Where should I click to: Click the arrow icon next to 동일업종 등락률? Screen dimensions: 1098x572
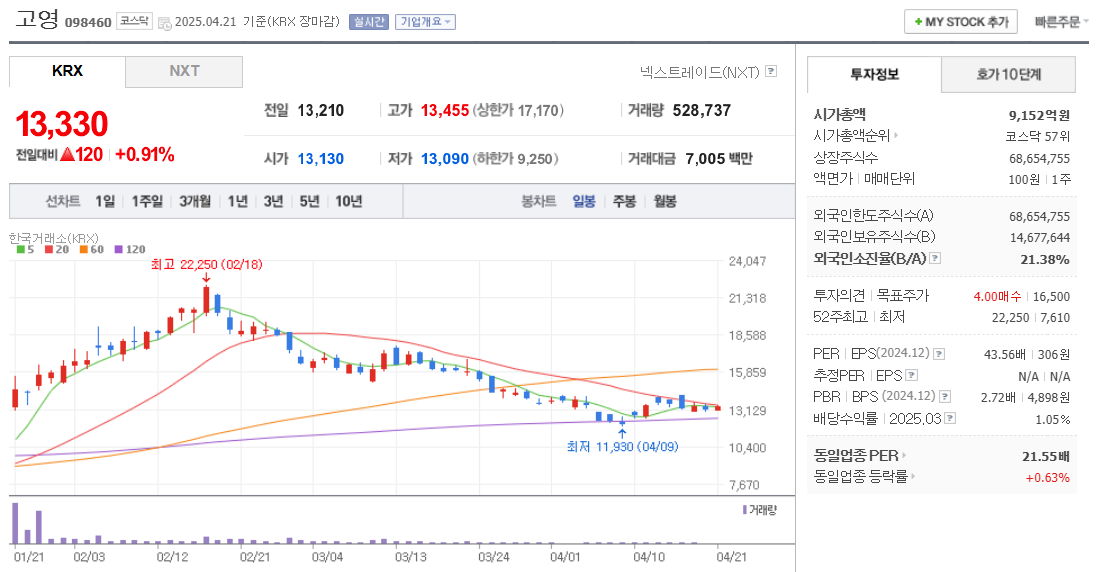[x=913, y=477]
